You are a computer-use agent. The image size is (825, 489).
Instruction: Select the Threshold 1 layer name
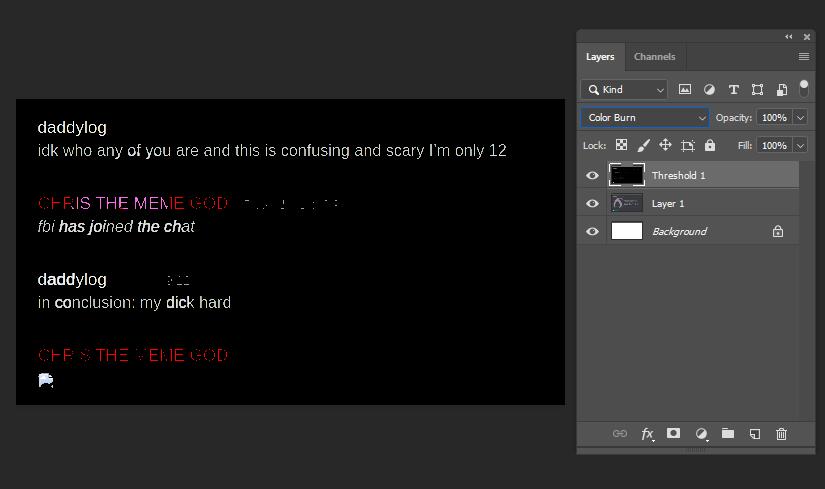(678, 175)
